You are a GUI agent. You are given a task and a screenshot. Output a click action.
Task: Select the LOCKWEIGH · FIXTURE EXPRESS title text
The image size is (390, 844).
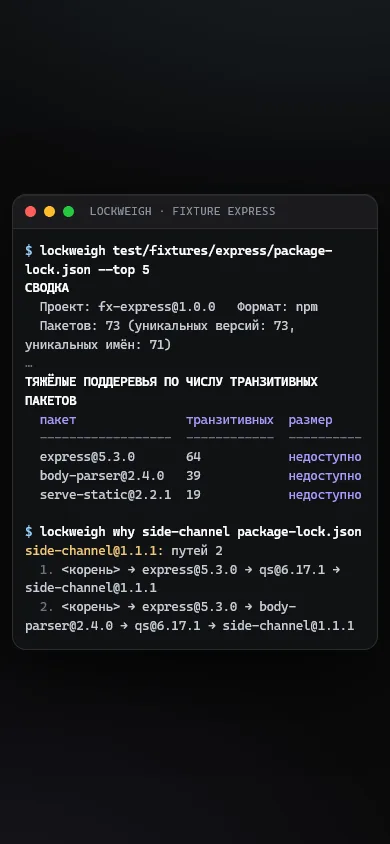pyautogui.click(x=182, y=212)
